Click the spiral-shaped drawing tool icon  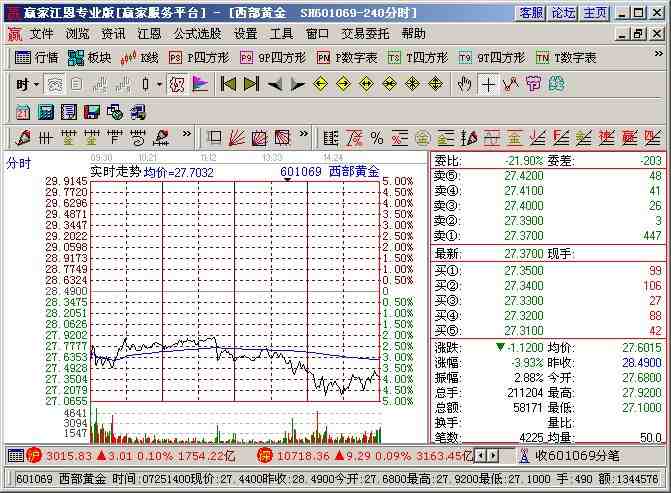(138, 138)
